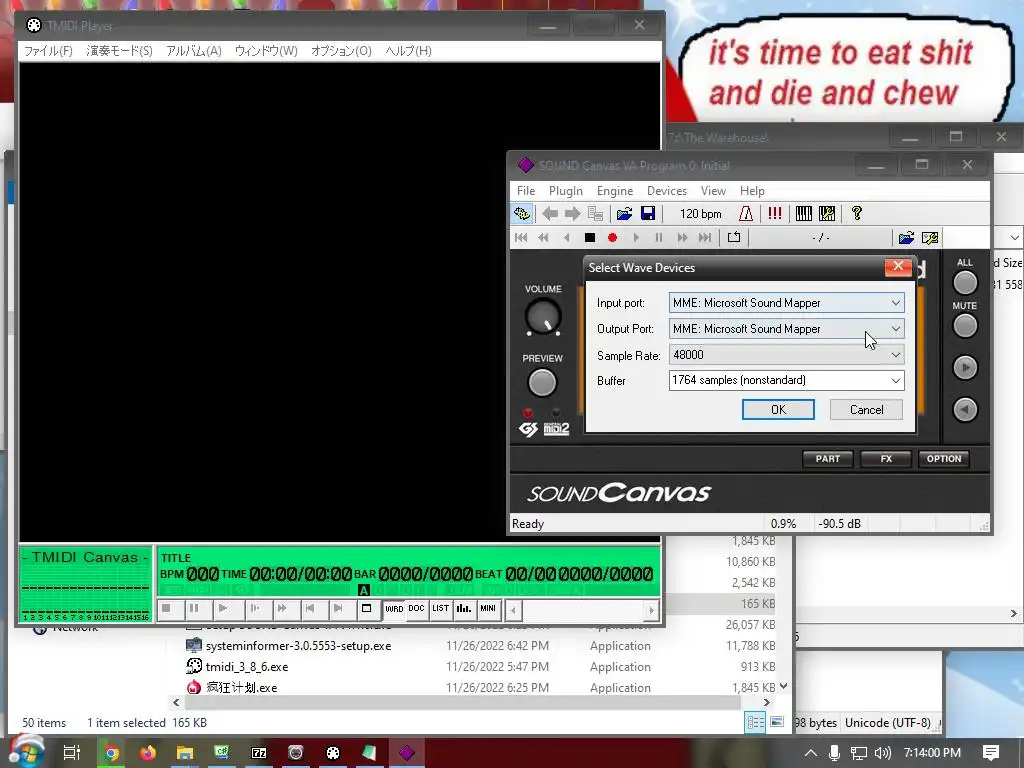
Task: Click the metronome icon beside 120 bpm
Action: point(746,214)
